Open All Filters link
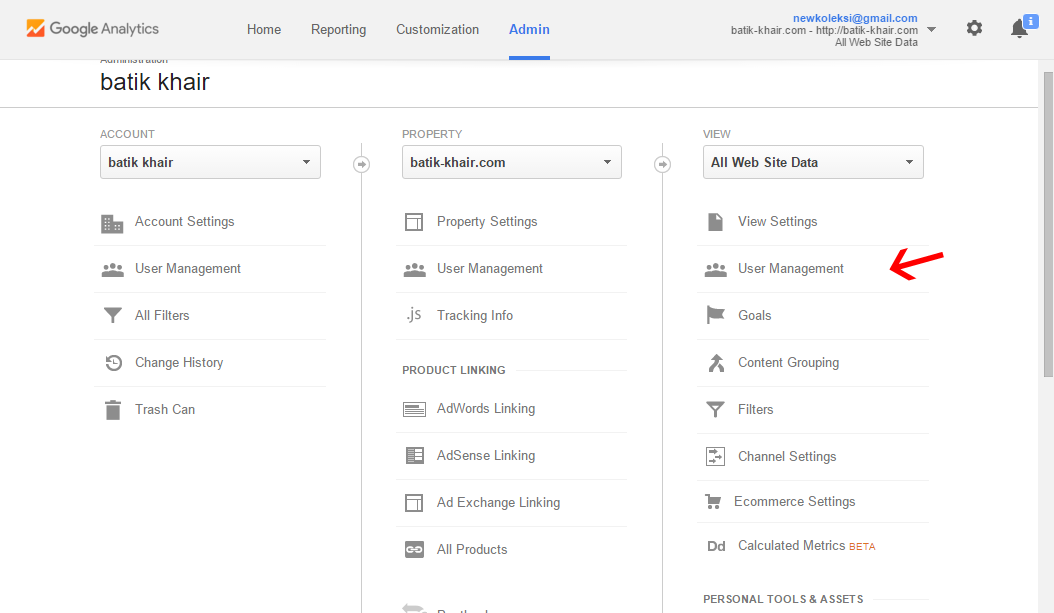The height and width of the screenshot is (613, 1054). tap(162, 315)
